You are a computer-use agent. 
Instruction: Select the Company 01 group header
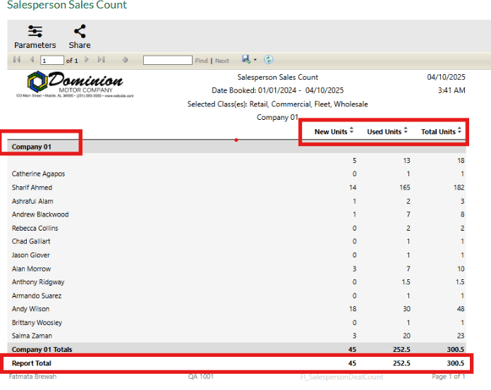tap(32, 147)
